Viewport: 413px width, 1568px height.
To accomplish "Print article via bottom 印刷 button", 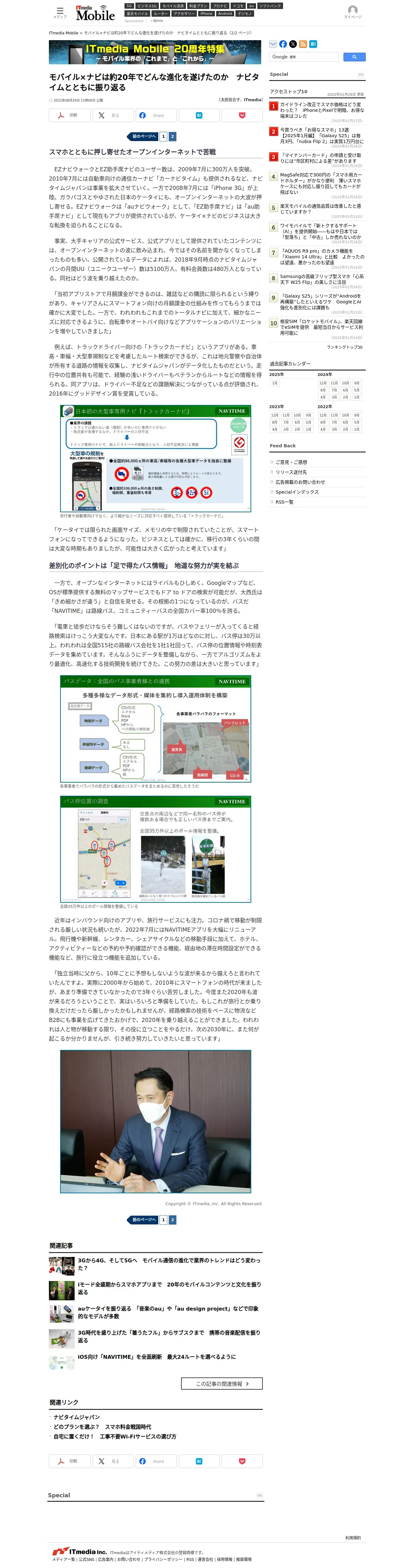I will pos(69,1461).
